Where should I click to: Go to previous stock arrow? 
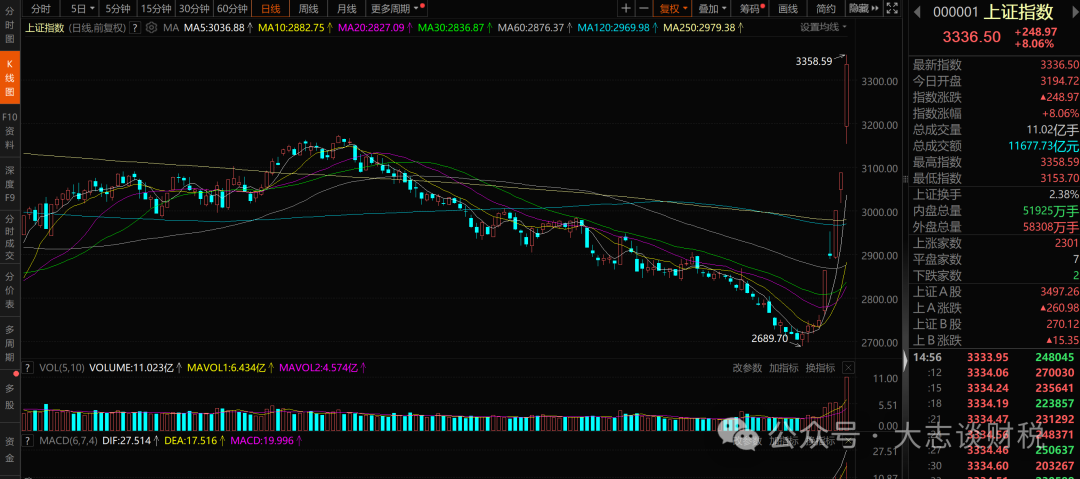click(919, 12)
